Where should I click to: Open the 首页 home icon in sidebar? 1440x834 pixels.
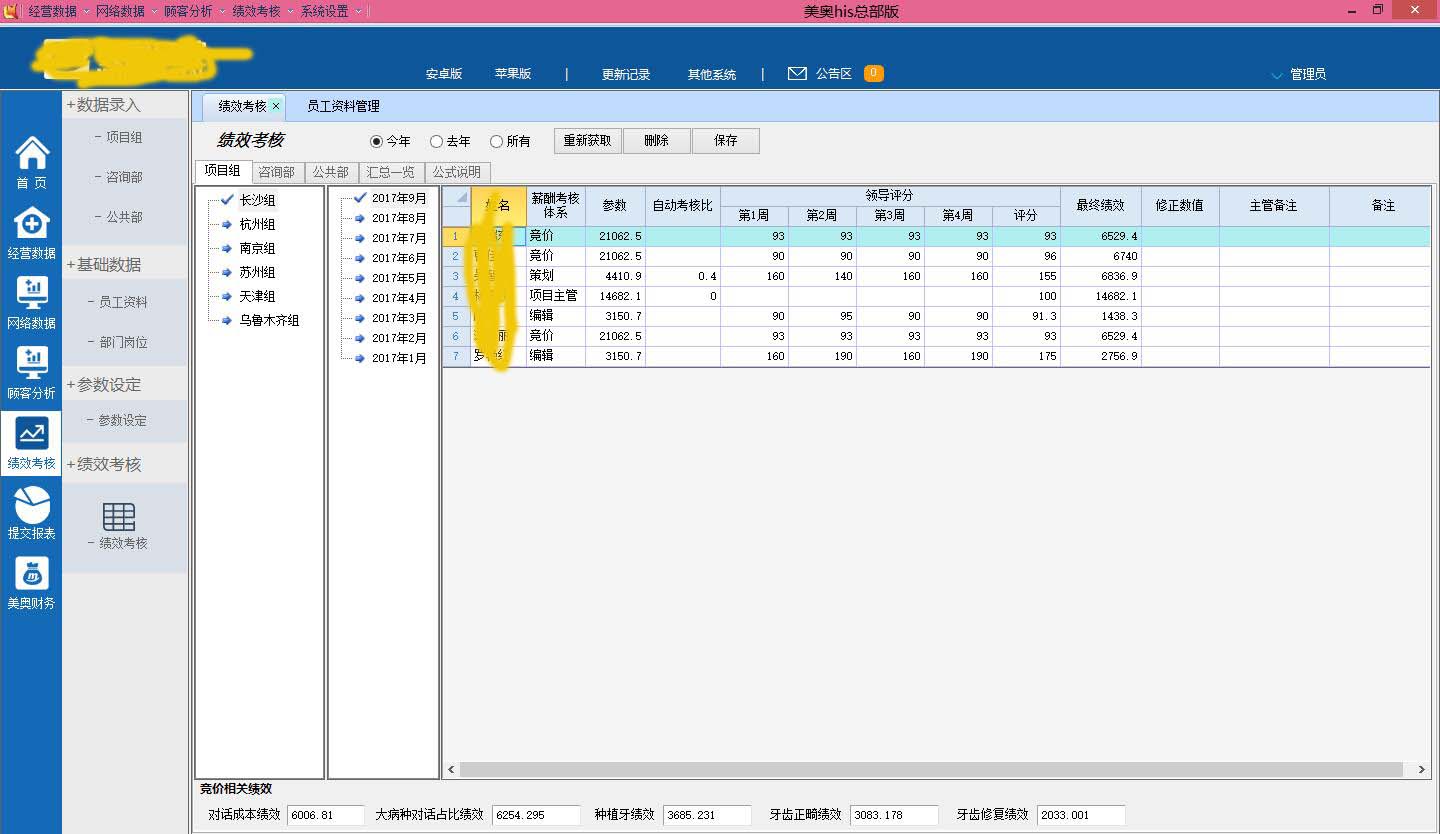32,154
